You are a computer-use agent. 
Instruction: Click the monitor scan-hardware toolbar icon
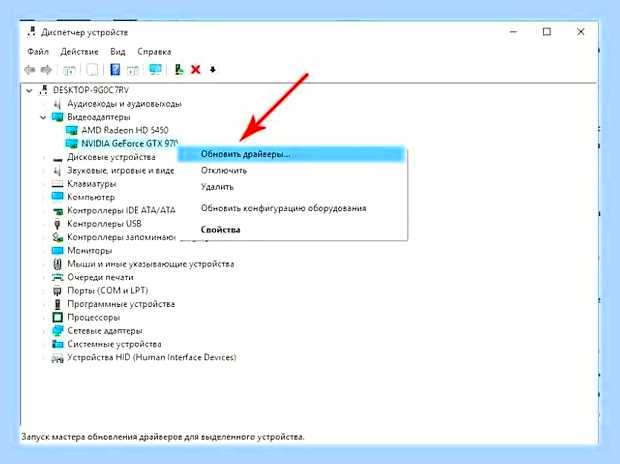point(155,70)
